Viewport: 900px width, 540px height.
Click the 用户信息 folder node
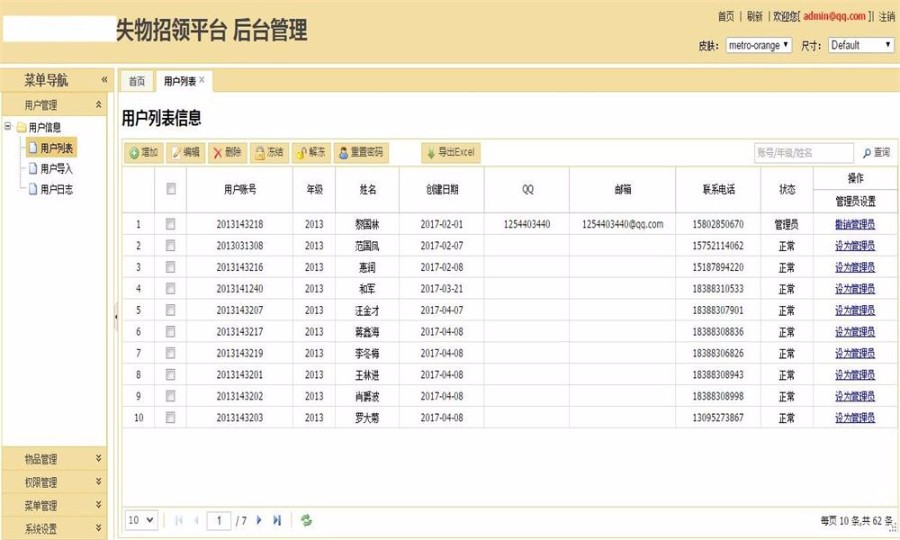pos(44,127)
